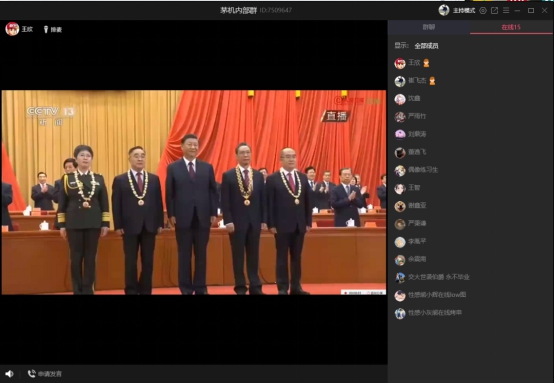This screenshot has width=554, height=383.
Task: Click the host avatar beside 主持模式
Action: point(444,10)
